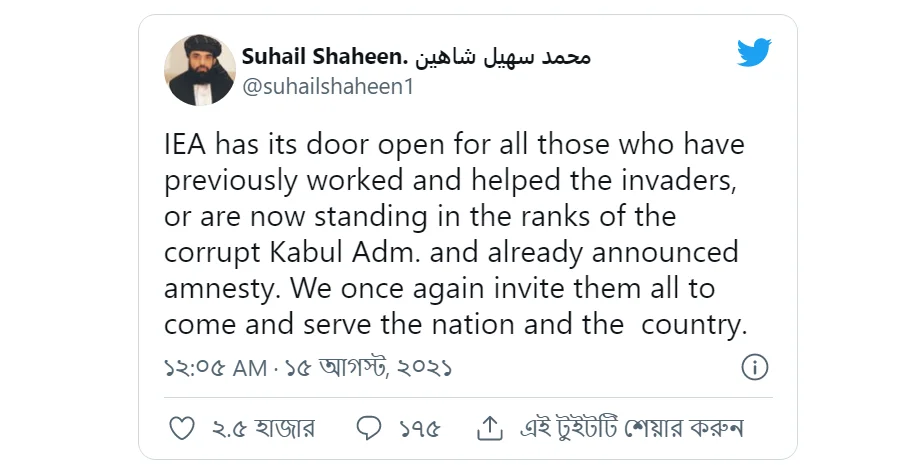This screenshot has width=920, height=465.
Task: Click the date ১৫ আগস্ট, ২০২১
Action: pos(368,368)
